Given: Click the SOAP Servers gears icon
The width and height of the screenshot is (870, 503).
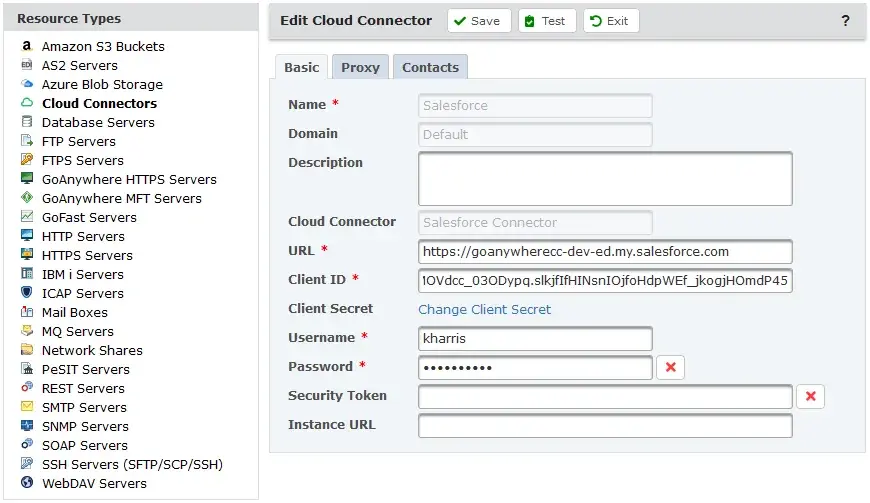Looking at the screenshot, I should (x=27, y=444).
